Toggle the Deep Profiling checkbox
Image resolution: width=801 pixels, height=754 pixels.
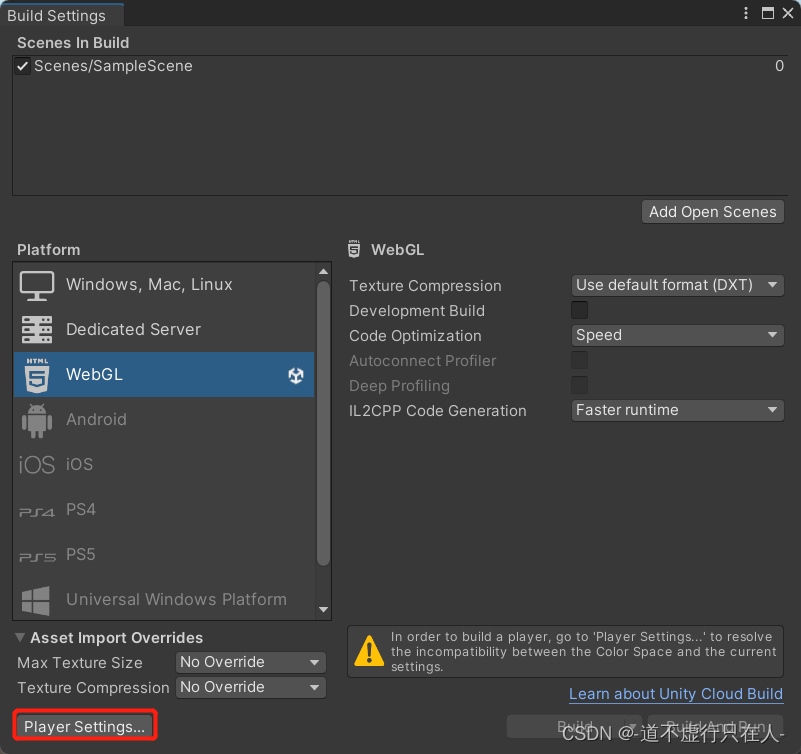pos(579,385)
